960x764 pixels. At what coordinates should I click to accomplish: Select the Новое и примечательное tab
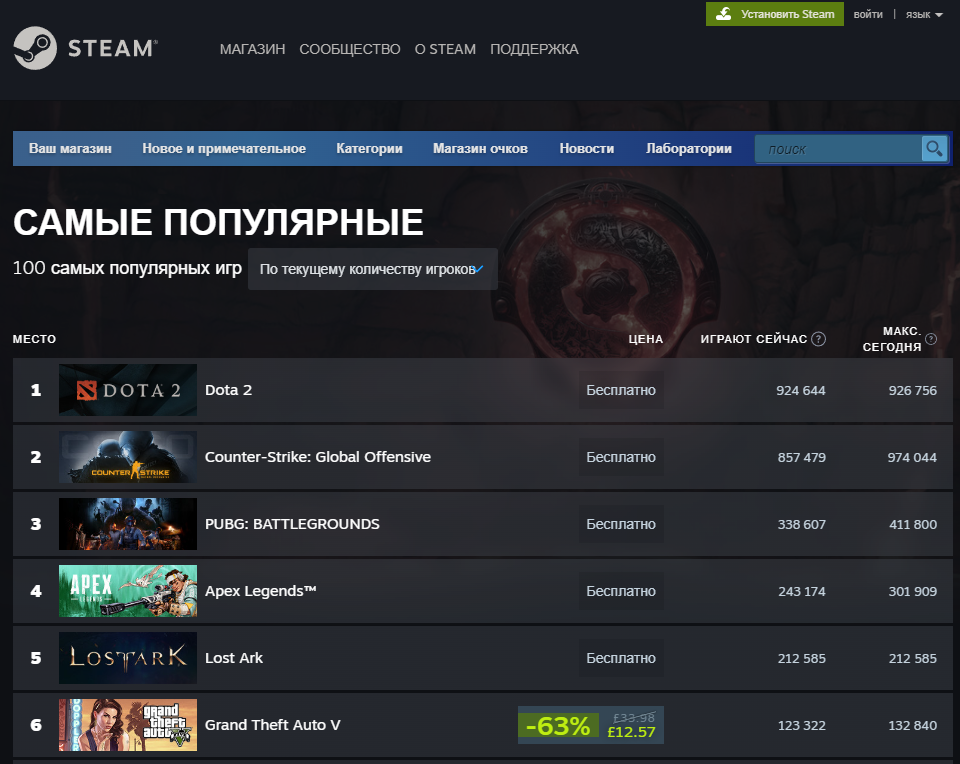pos(224,148)
